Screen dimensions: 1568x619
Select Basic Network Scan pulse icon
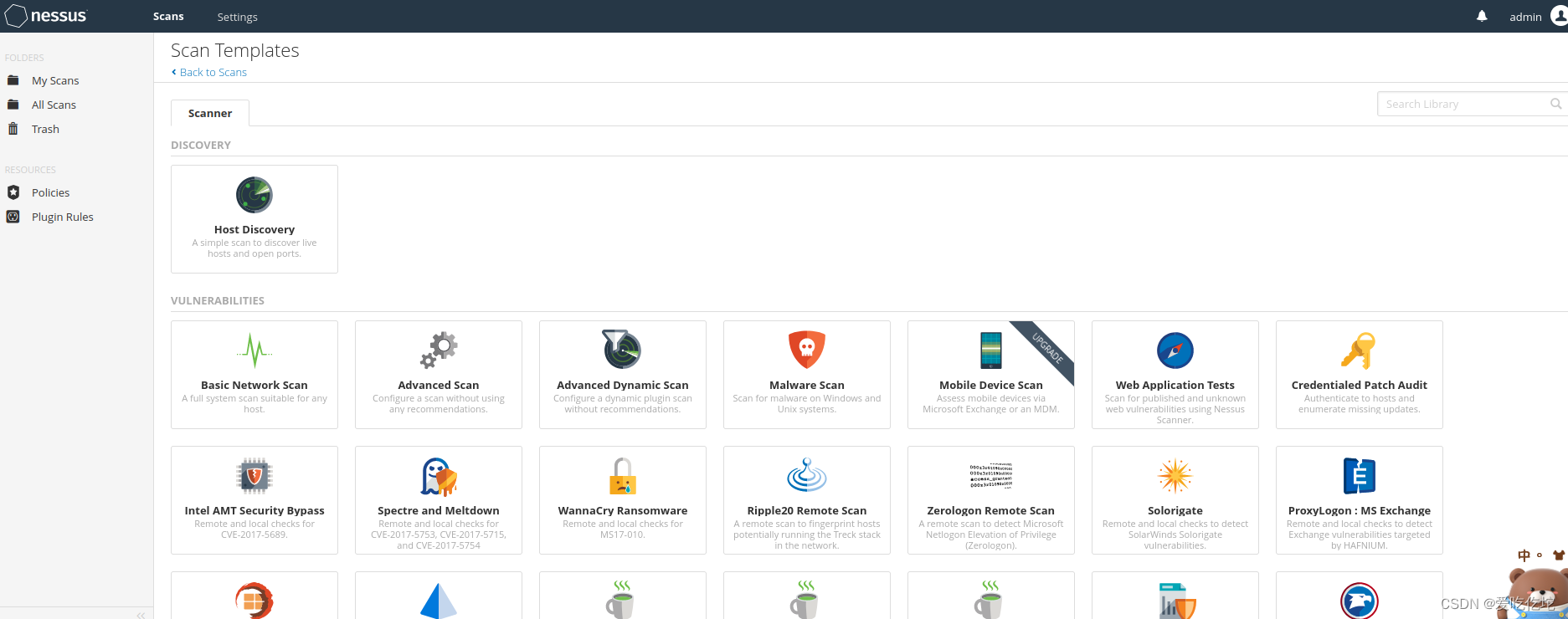click(254, 350)
